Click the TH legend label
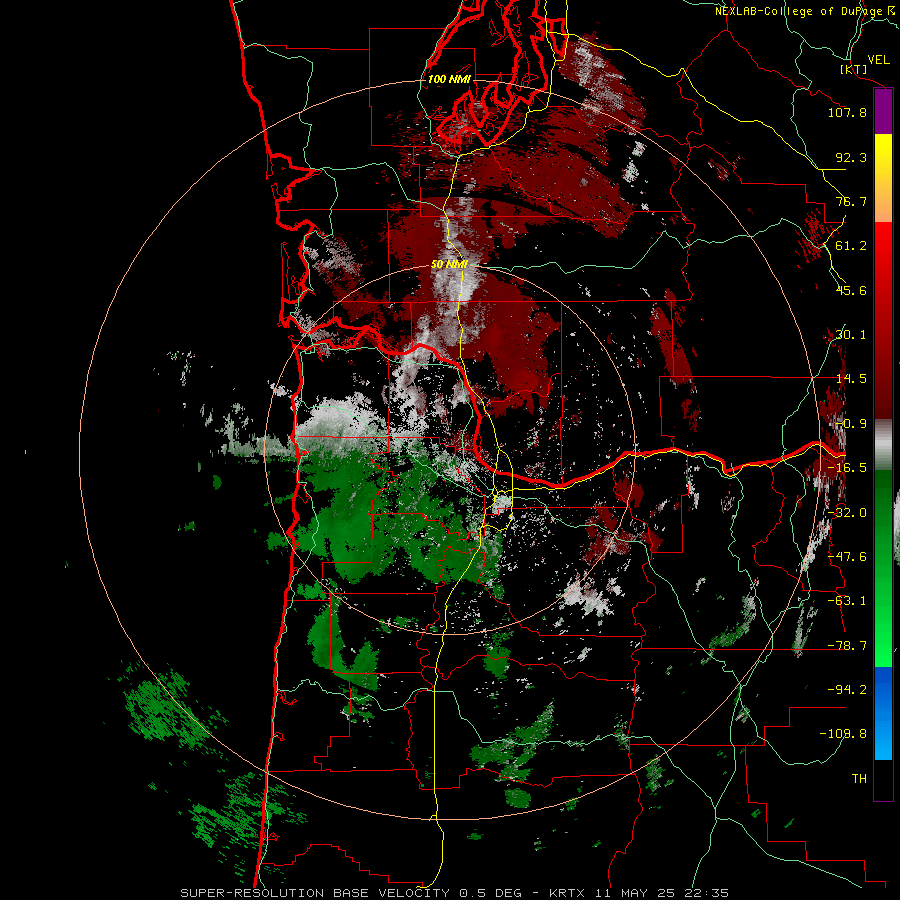Screen dimensions: 900x900 tap(859, 779)
